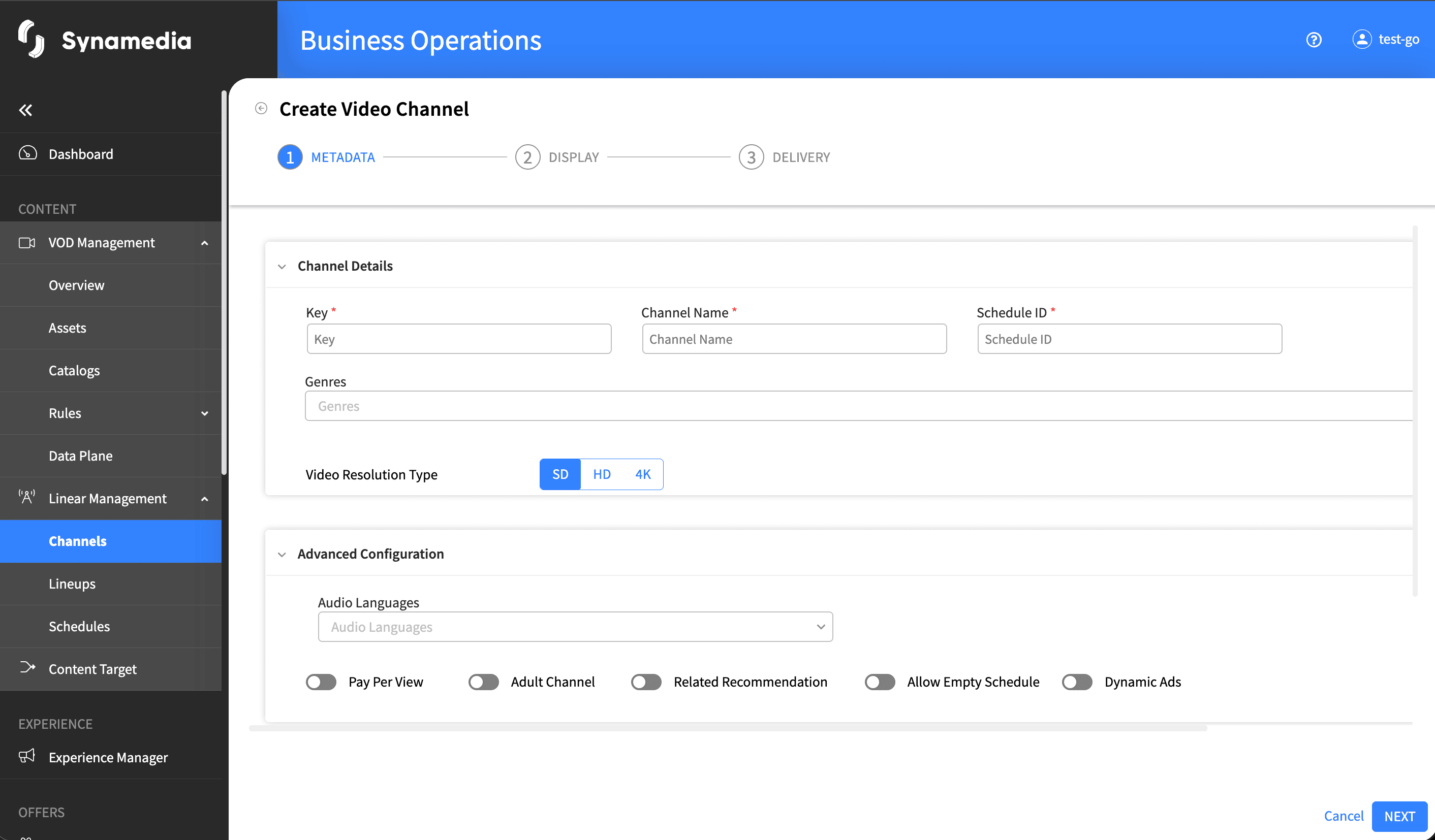Focus the Schedule ID input field
This screenshot has width=1435, height=840.
(1130, 339)
